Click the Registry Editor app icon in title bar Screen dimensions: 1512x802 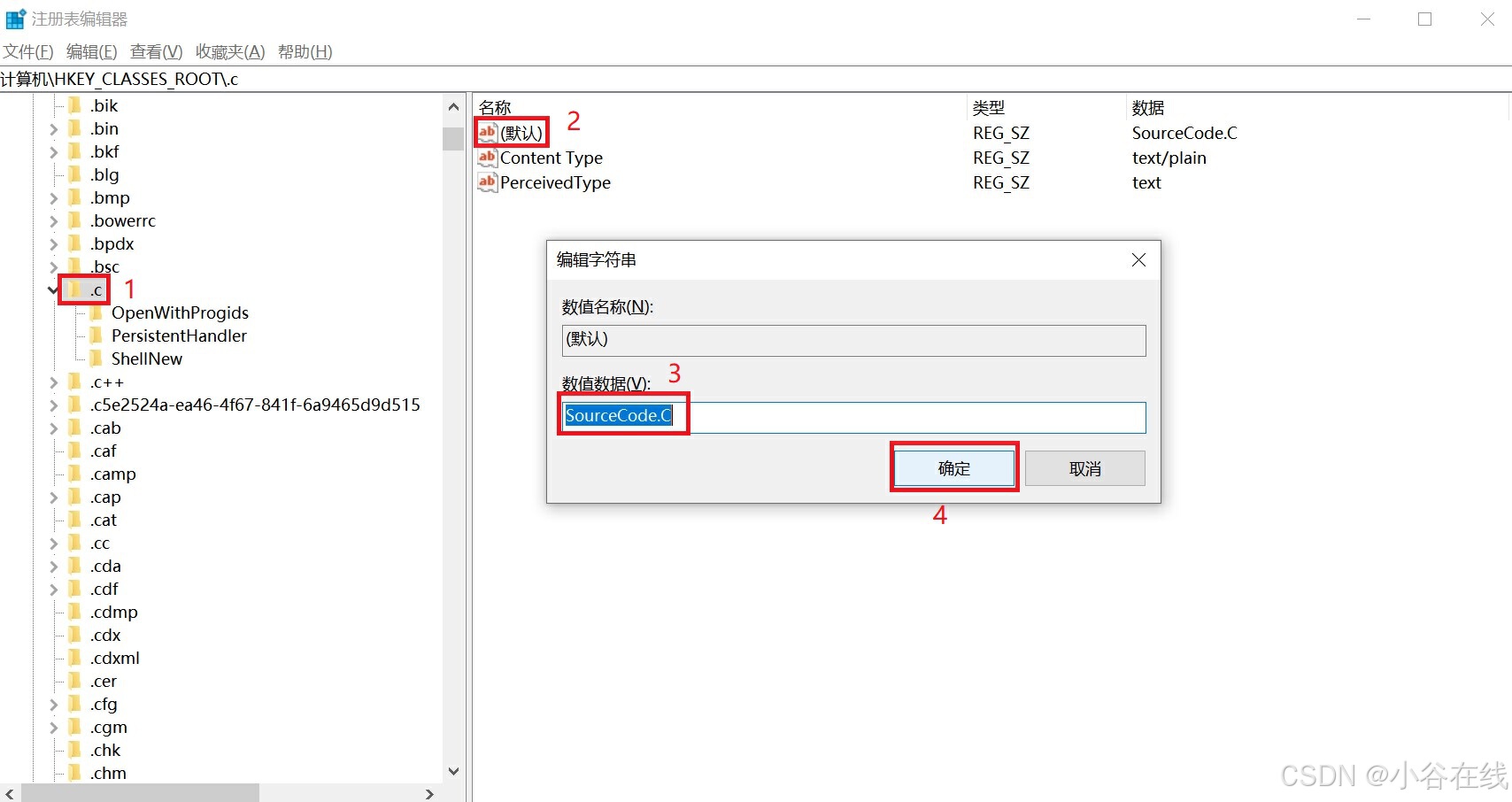[15, 19]
